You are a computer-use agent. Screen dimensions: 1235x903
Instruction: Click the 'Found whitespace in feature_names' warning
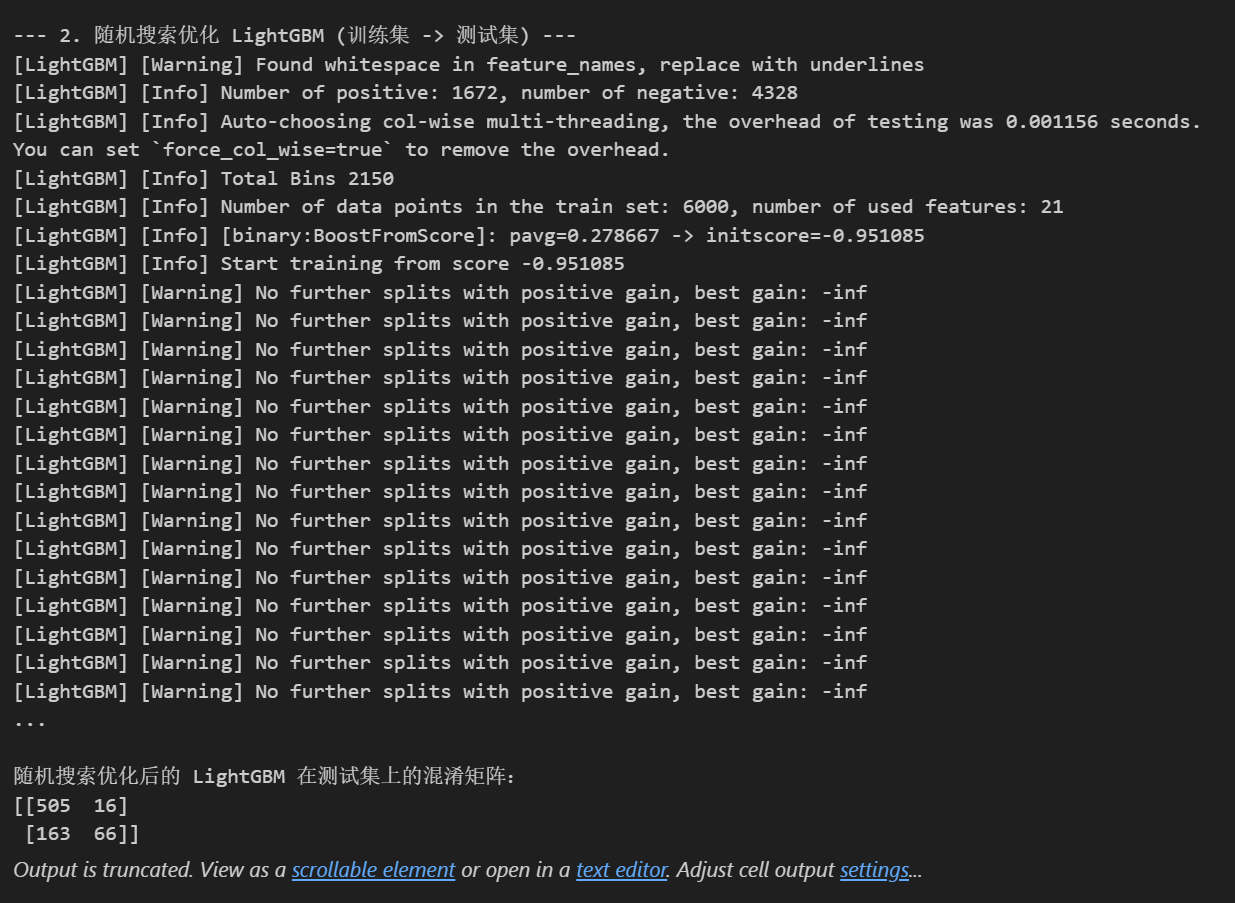[x=468, y=65]
